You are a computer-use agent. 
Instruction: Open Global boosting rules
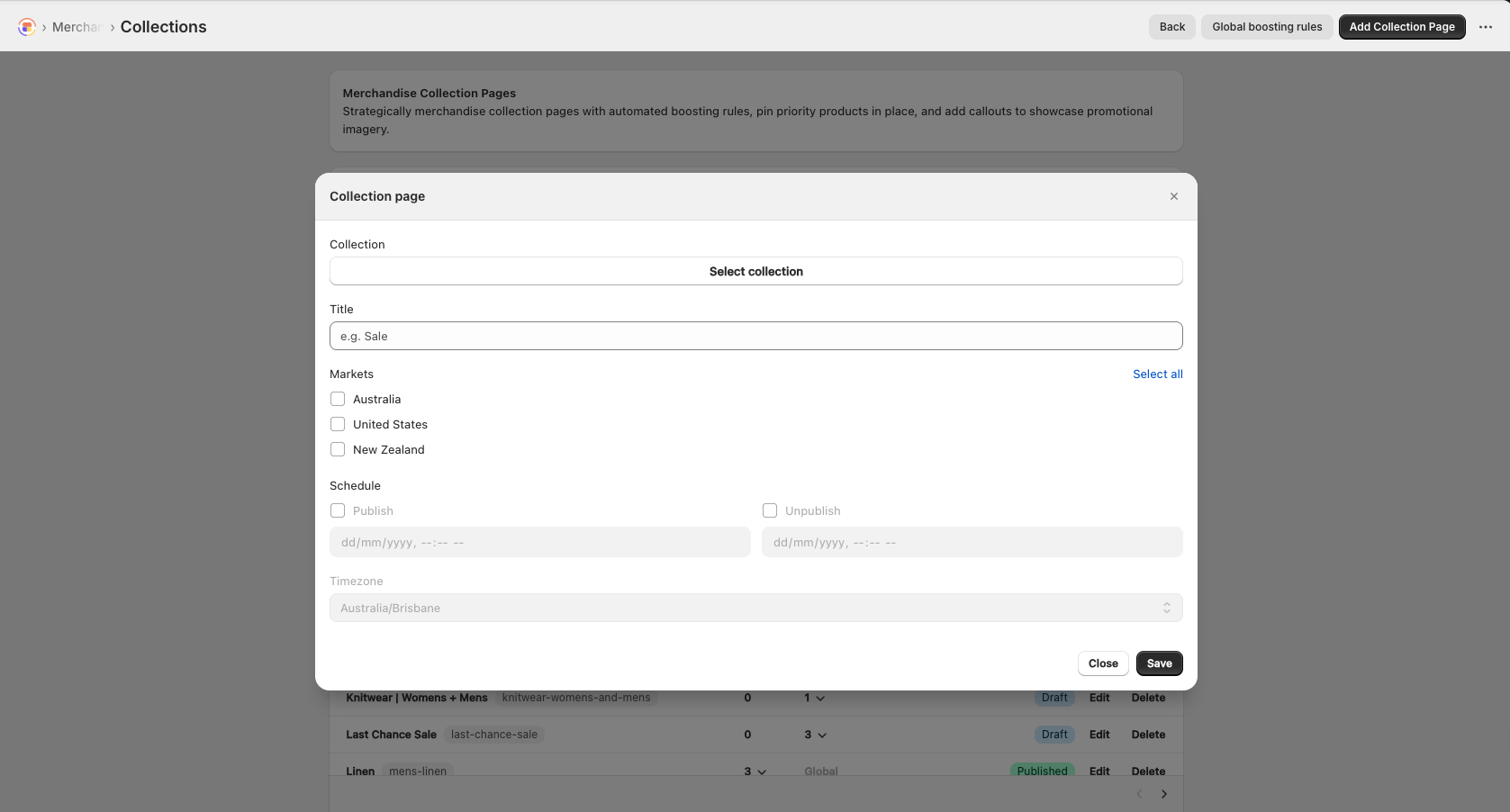click(x=1266, y=27)
